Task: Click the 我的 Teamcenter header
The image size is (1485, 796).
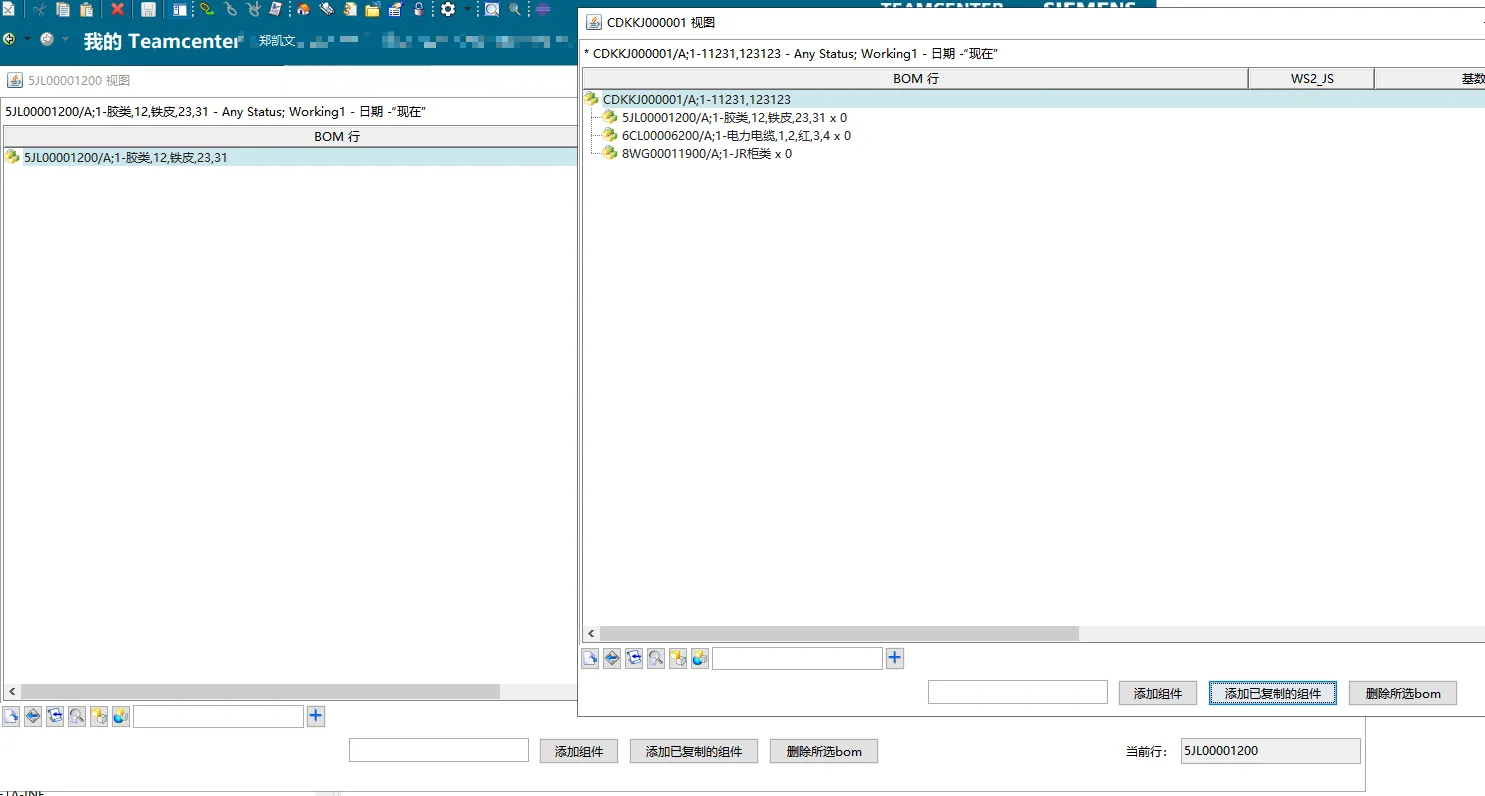Action: (160, 41)
